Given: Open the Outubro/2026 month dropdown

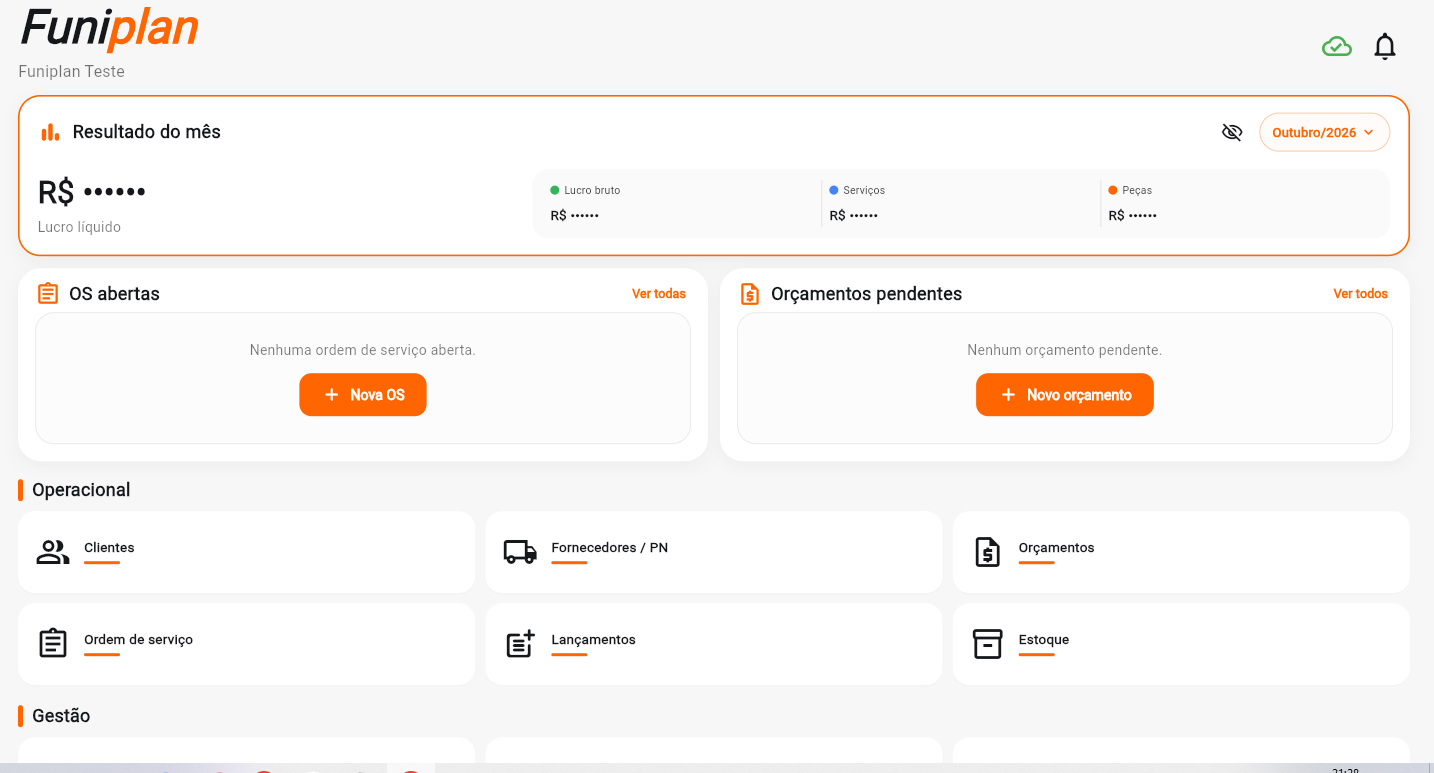Looking at the screenshot, I should tap(1324, 132).
